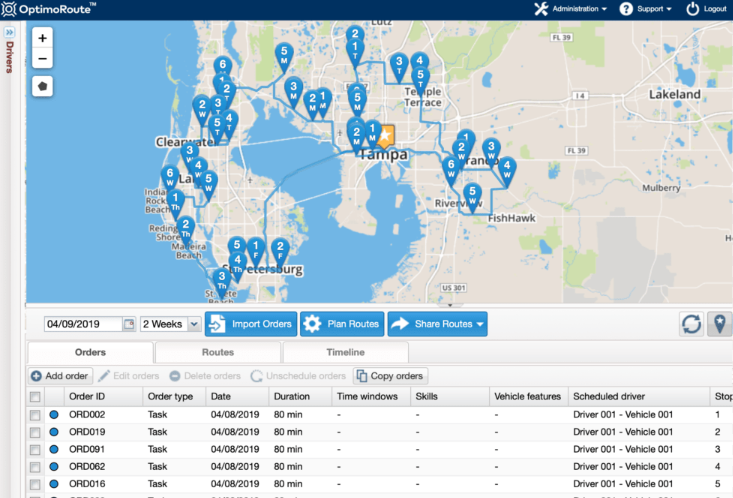
Task: Sort by Order ID column header
Action: [x=103, y=397]
